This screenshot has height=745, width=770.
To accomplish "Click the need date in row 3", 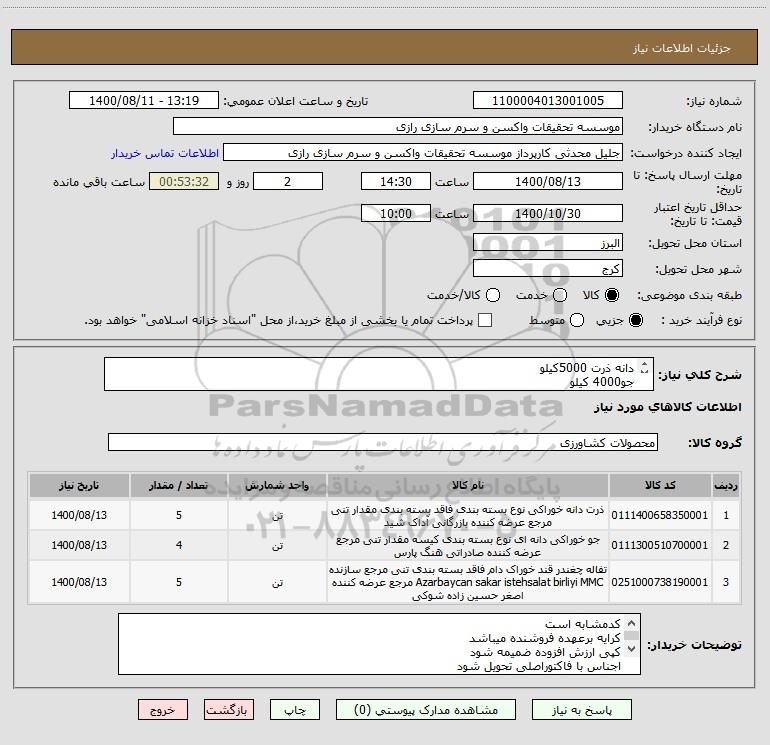I will tap(79, 582).
